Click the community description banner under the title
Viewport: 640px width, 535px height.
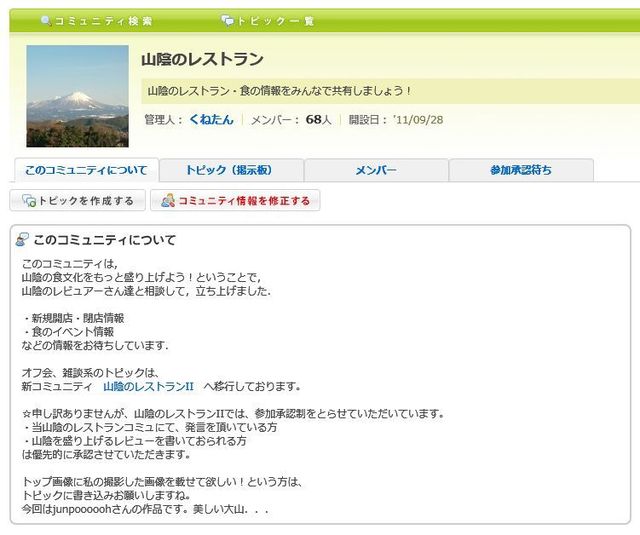[390, 91]
